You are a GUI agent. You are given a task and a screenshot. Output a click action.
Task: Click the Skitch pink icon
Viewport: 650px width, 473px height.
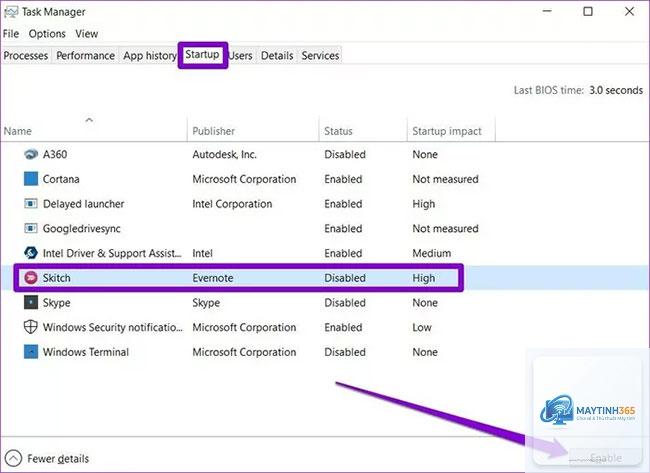(31, 277)
